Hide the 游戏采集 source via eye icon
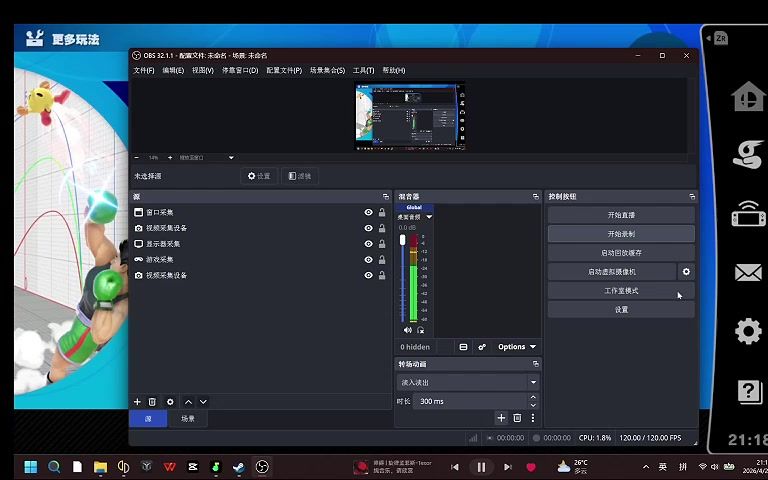 (x=368, y=260)
